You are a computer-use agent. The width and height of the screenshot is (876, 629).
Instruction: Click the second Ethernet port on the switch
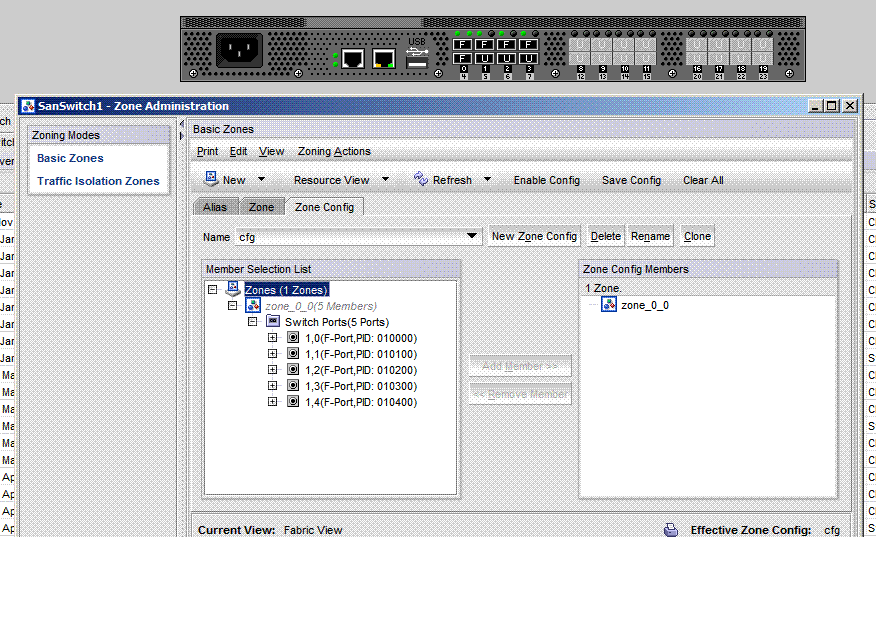[x=384, y=58]
